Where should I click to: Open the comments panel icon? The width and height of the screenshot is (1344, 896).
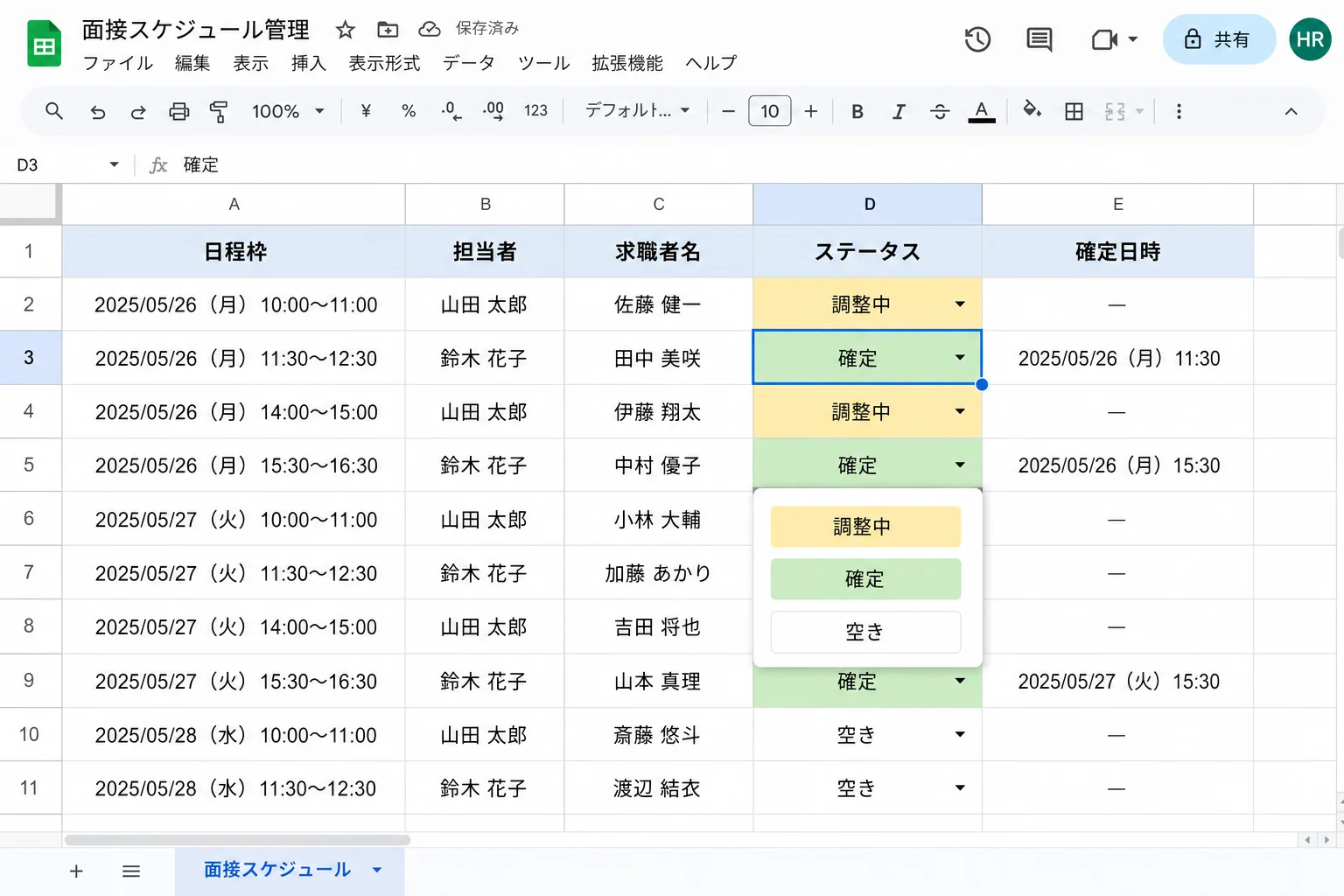pyautogui.click(x=1039, y=39)
